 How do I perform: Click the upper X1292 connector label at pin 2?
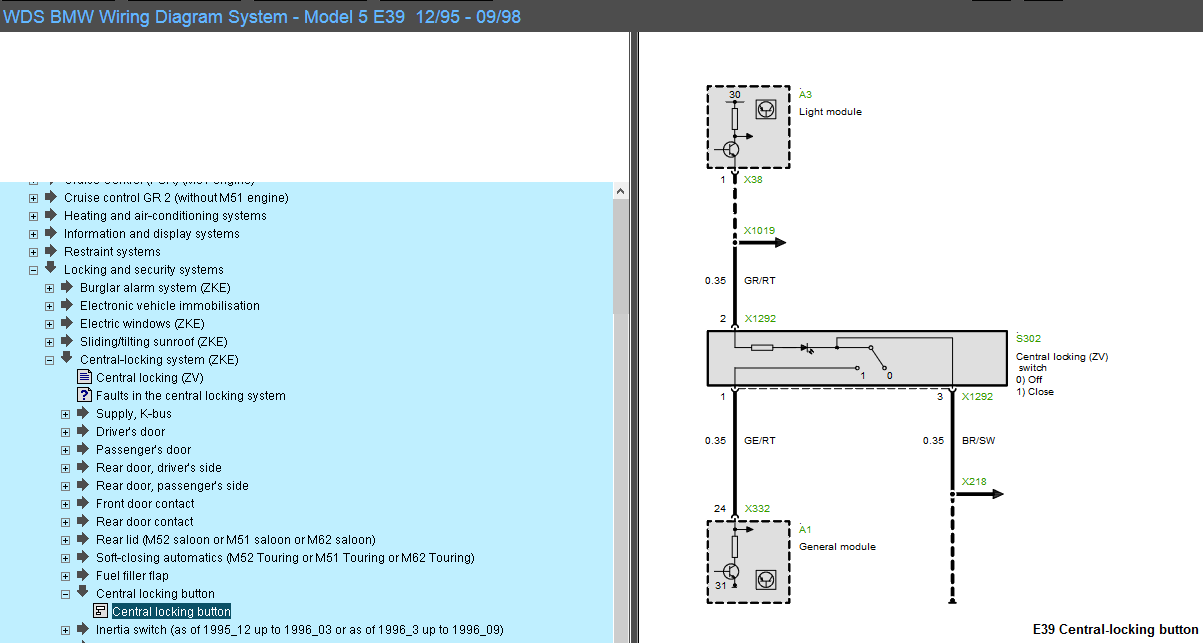tap(760, 319)
